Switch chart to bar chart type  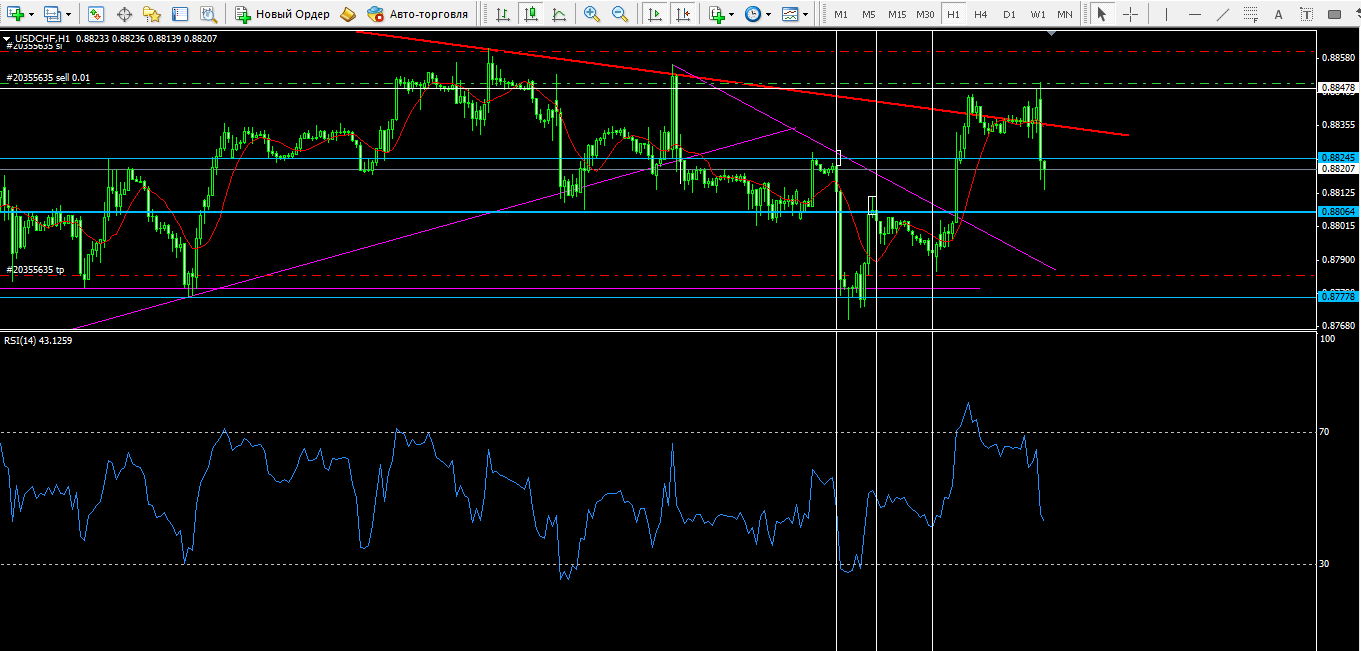(x=502, y=14)
